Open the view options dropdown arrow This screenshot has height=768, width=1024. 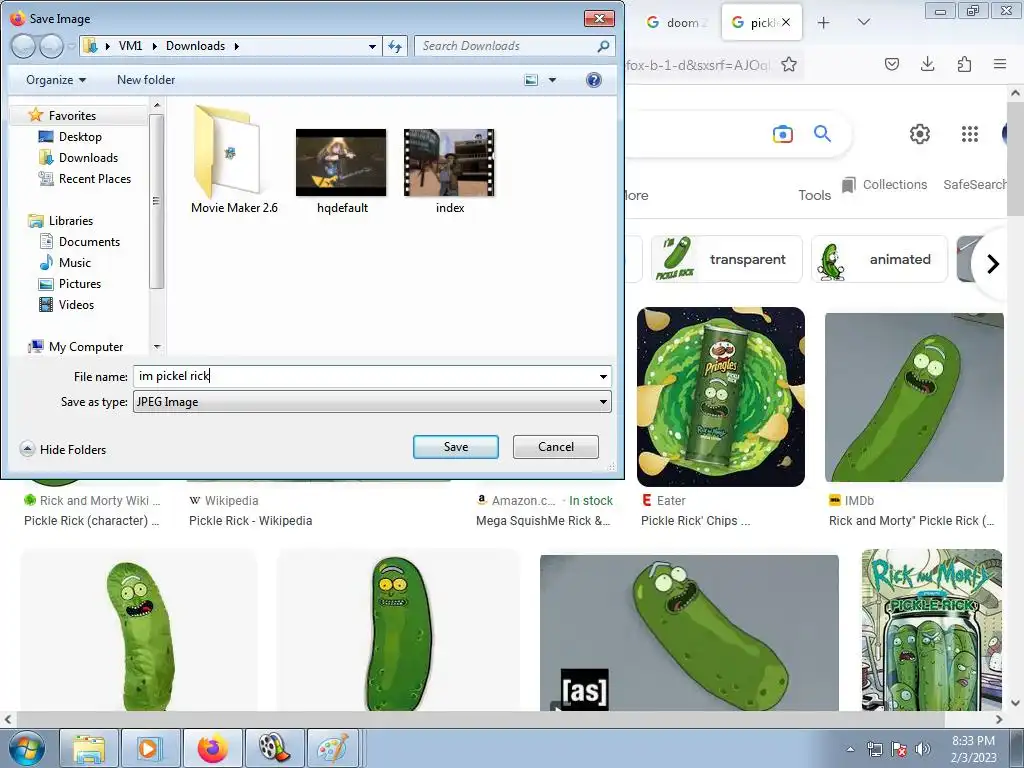(552, 80)
